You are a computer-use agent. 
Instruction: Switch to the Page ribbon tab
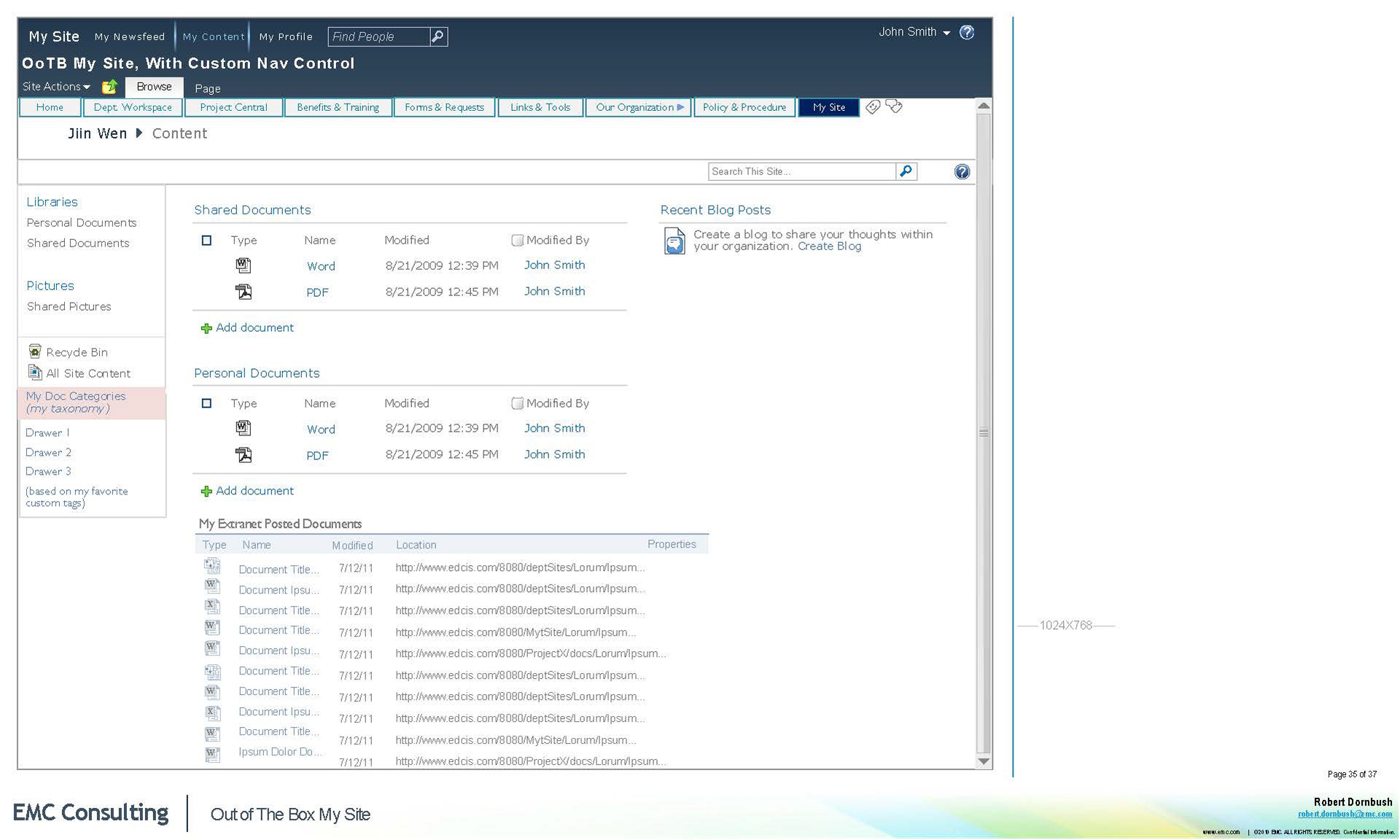[207, 88]
